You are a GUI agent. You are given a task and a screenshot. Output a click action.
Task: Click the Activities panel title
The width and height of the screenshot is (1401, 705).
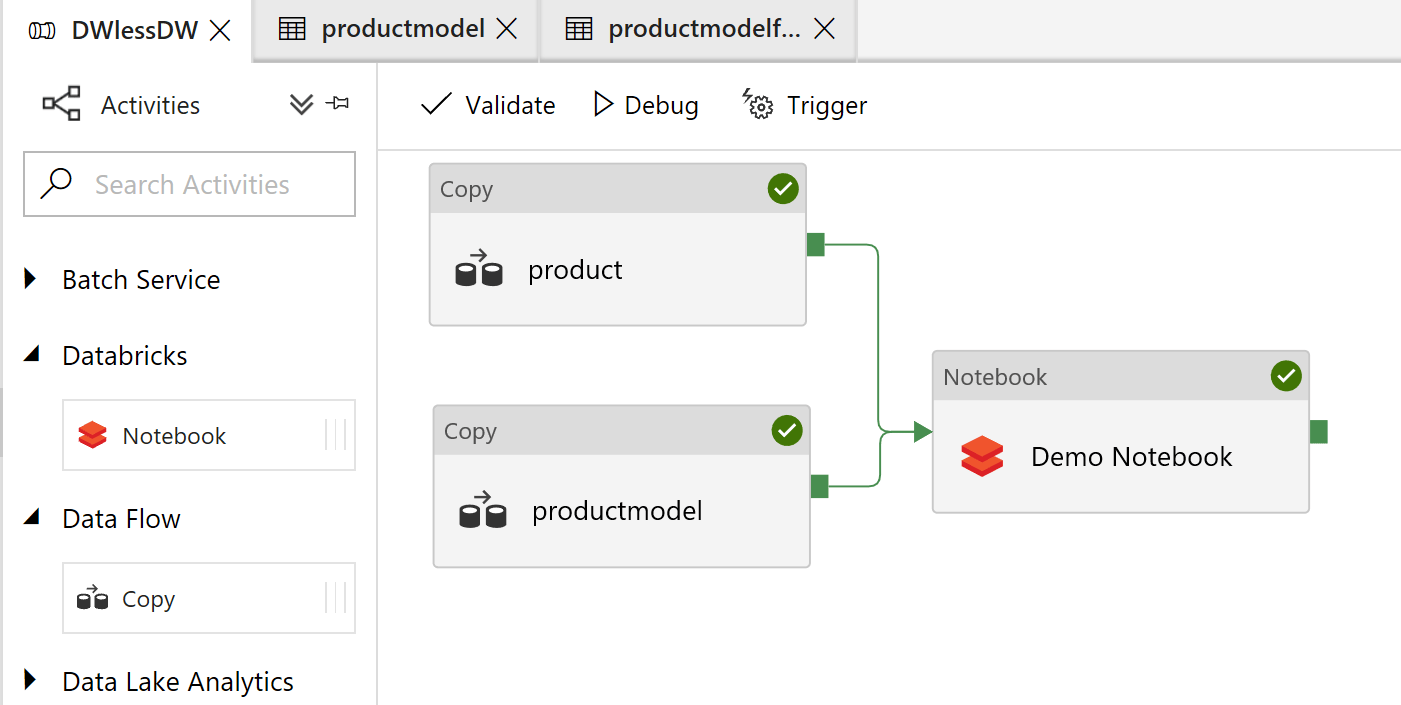click(150, 105)
